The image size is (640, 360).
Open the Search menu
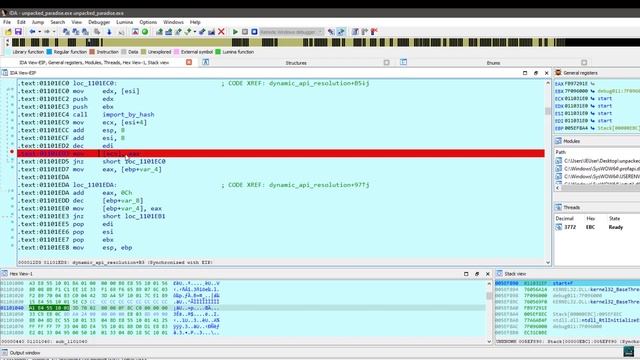point(58,22)
